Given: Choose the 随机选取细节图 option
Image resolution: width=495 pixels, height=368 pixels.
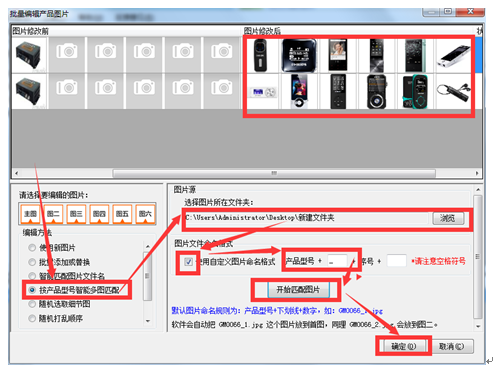Looking at the screenshot, I should click(59, 304).
